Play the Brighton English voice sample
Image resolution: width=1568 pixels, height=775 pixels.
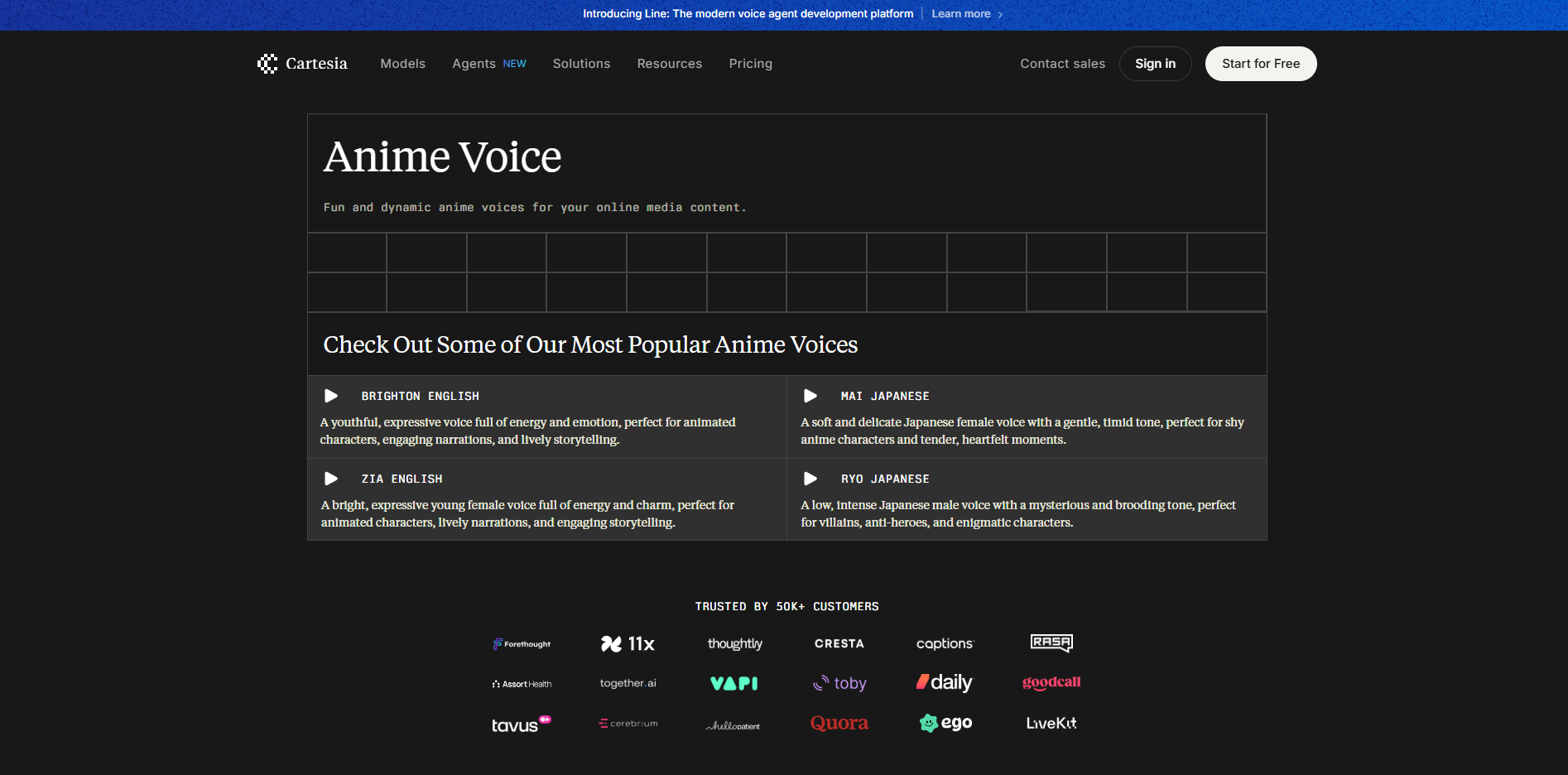coord(331,396)
